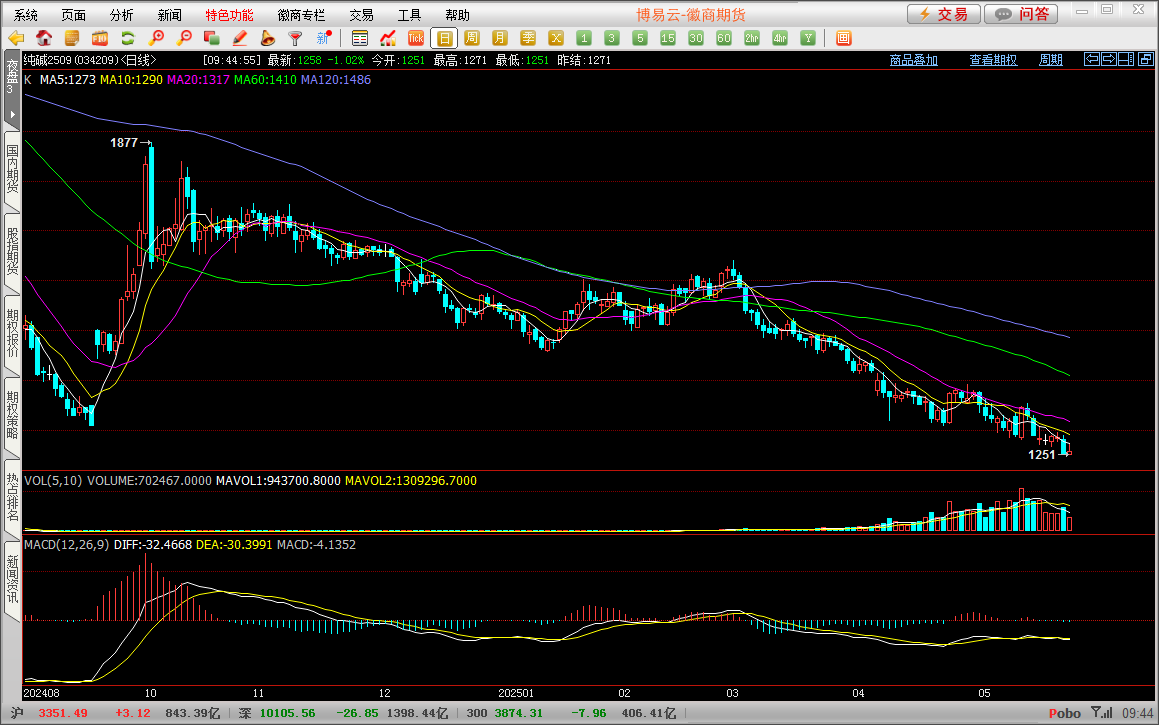1159x725 pixels.
Task: Zoom in the chart with plus magnifier
Action: (x=156, y=38)
